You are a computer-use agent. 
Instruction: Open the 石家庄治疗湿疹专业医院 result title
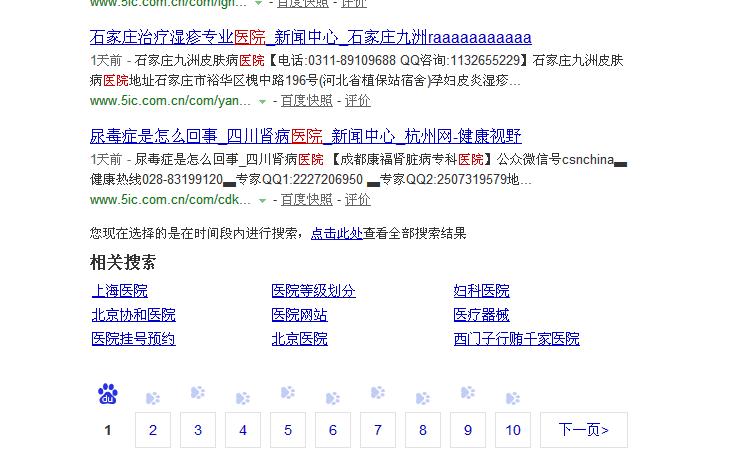pyautogui.click(x=310, y=38)
